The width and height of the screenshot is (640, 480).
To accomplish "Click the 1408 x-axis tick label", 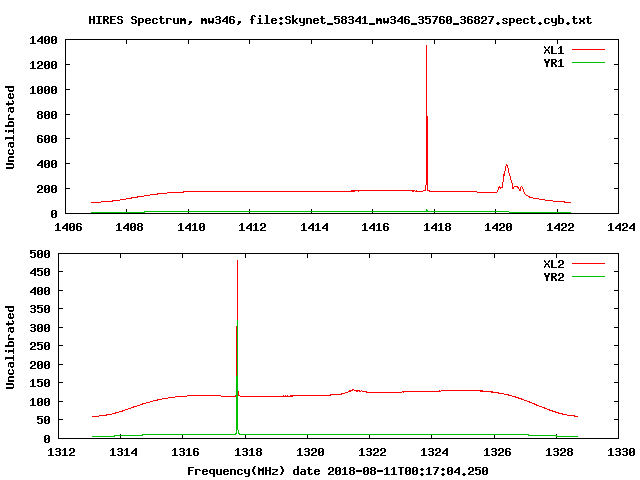I will coord(129,227).
